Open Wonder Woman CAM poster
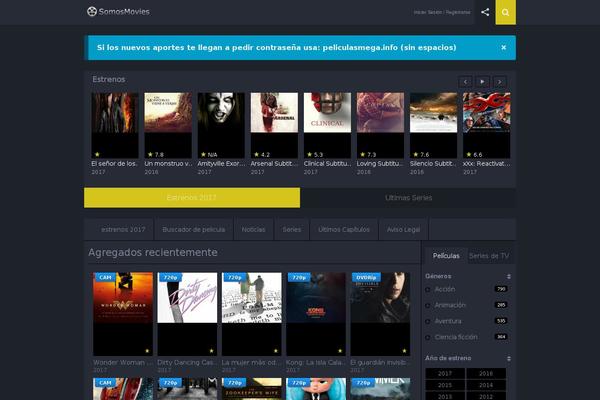The width and height of the screenshot is (600, 400). (x=123, y=314)
